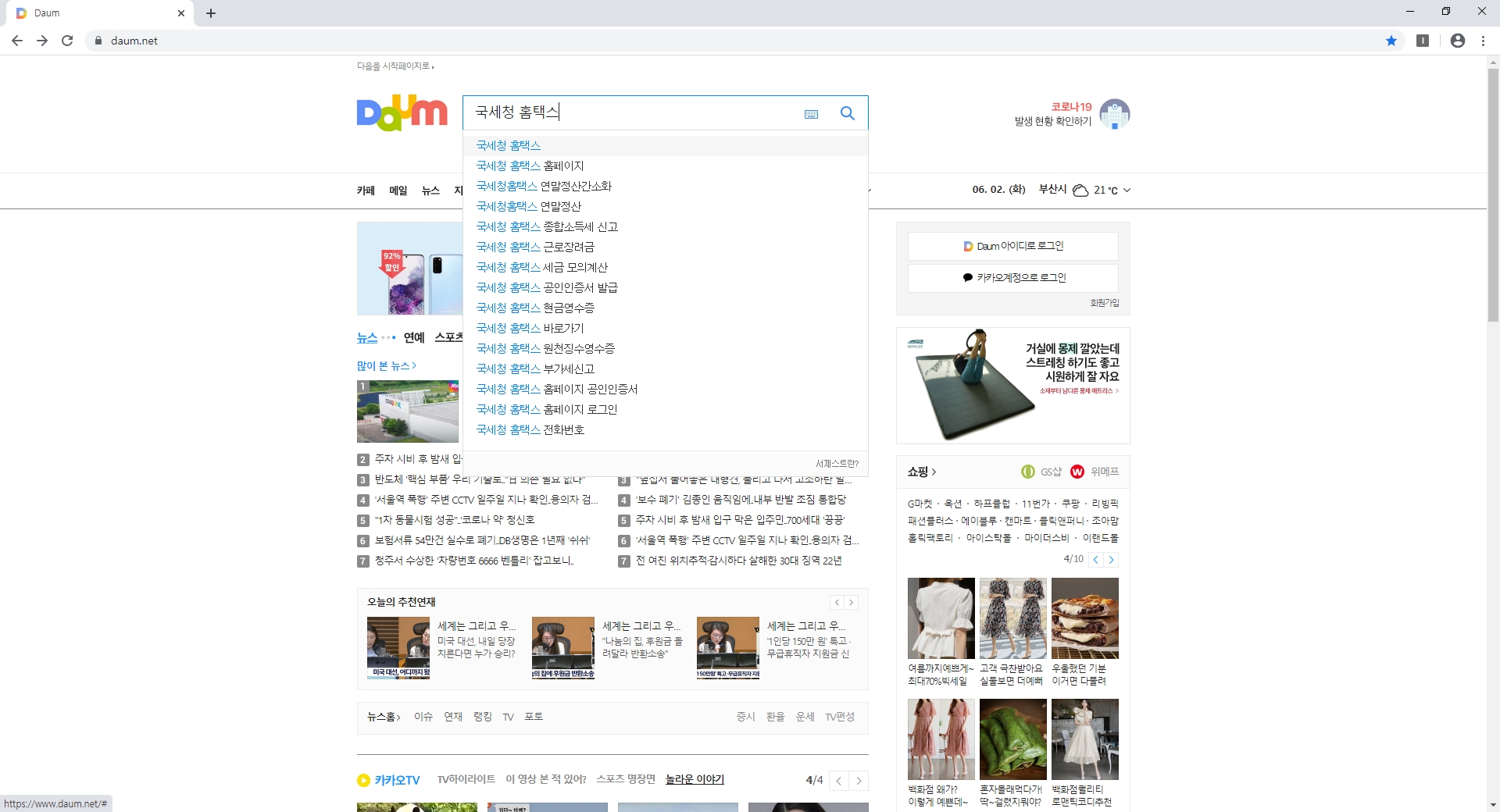Go to next shopping page arrow
The width and height of the screenshot is (1500, 812).
pyautogui.click(x=1111, y=560)
